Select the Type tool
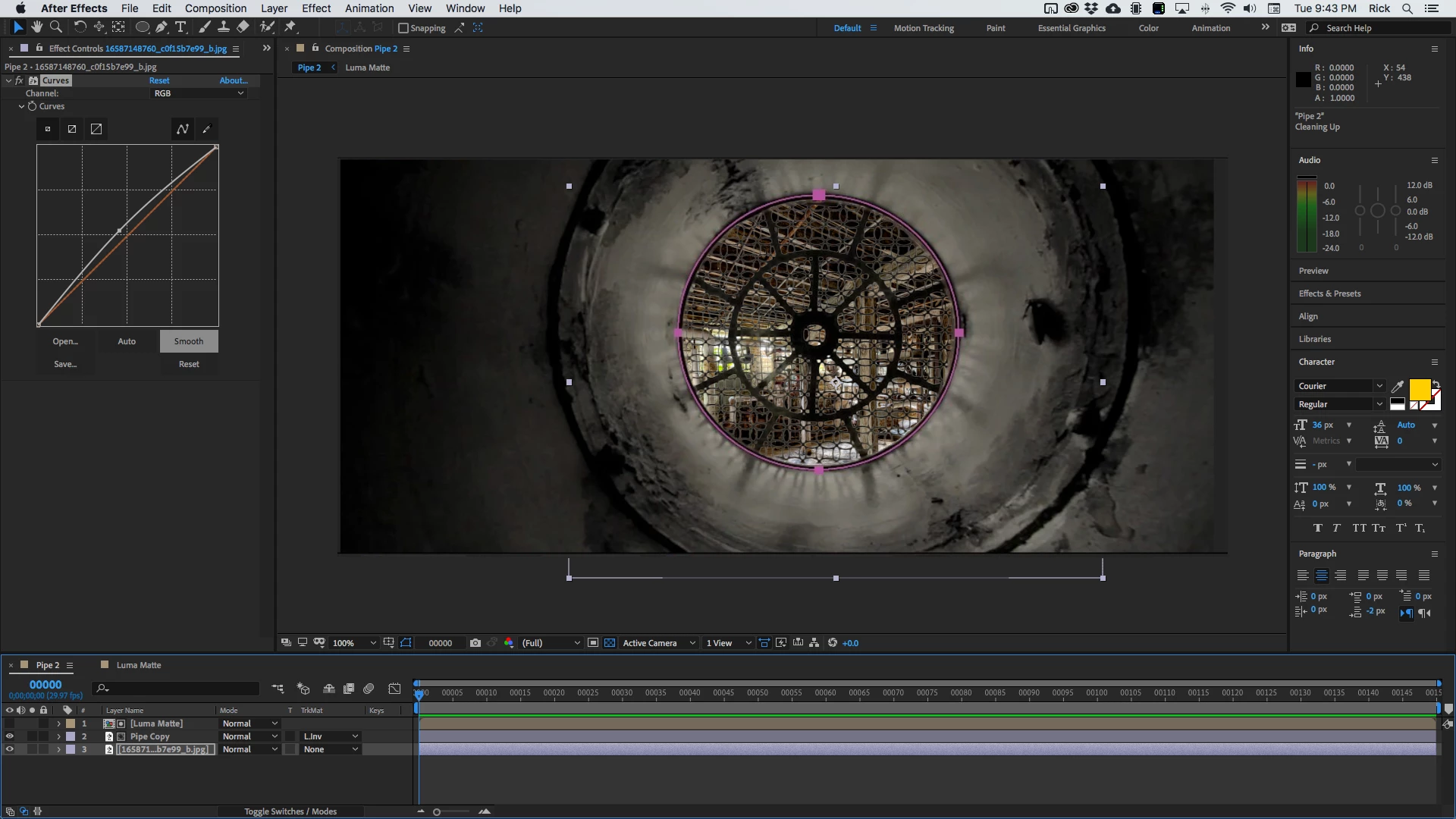1456x819 pixels. click(180, 27)
